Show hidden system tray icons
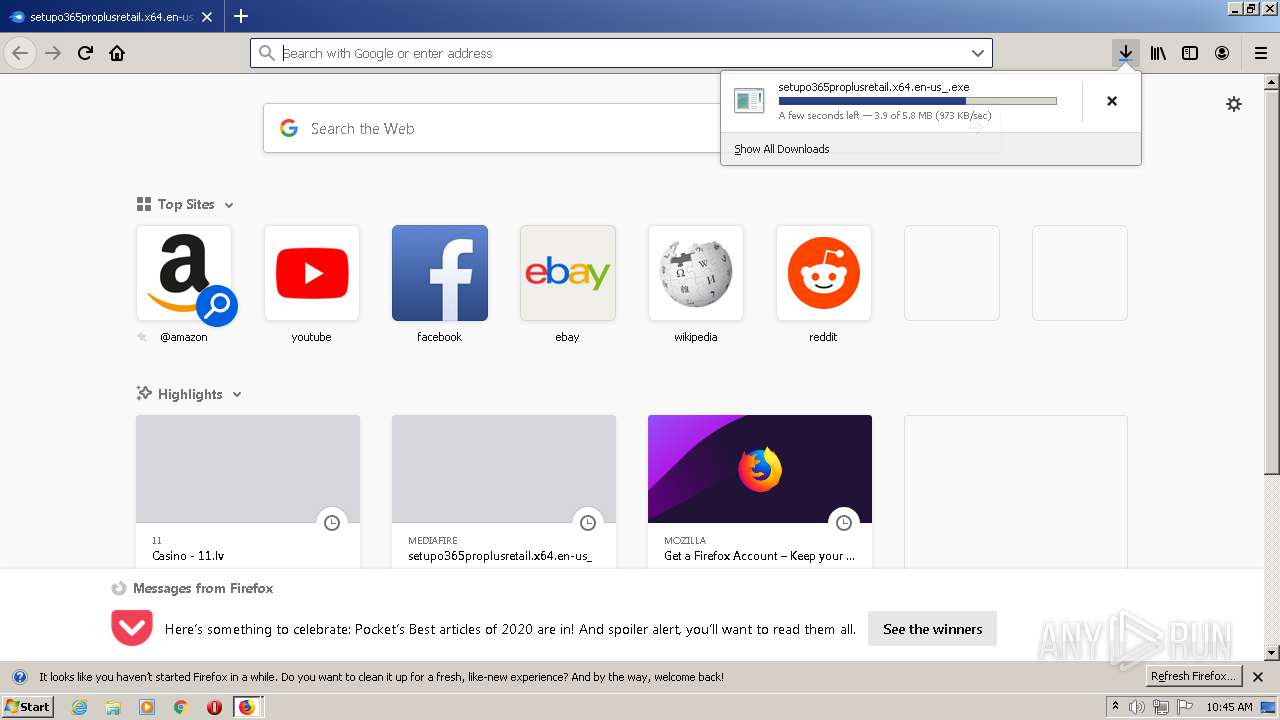Image resolution: width=1280 pixels, height=720 pixels. tap(1115, 707)
